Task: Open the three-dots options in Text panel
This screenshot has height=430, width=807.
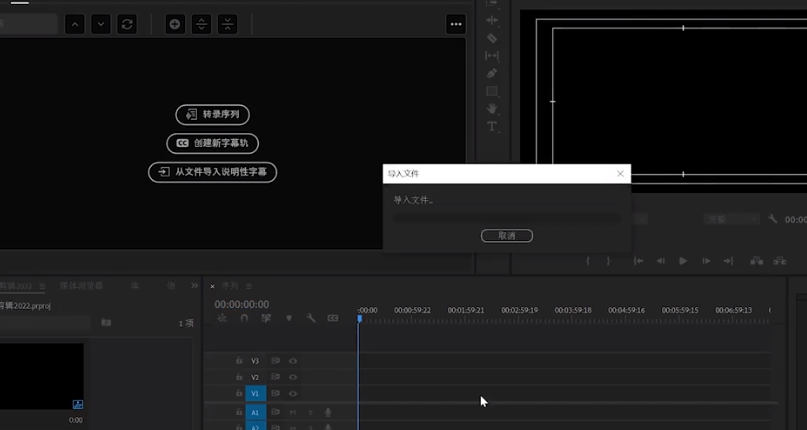Action: [456, 24]
